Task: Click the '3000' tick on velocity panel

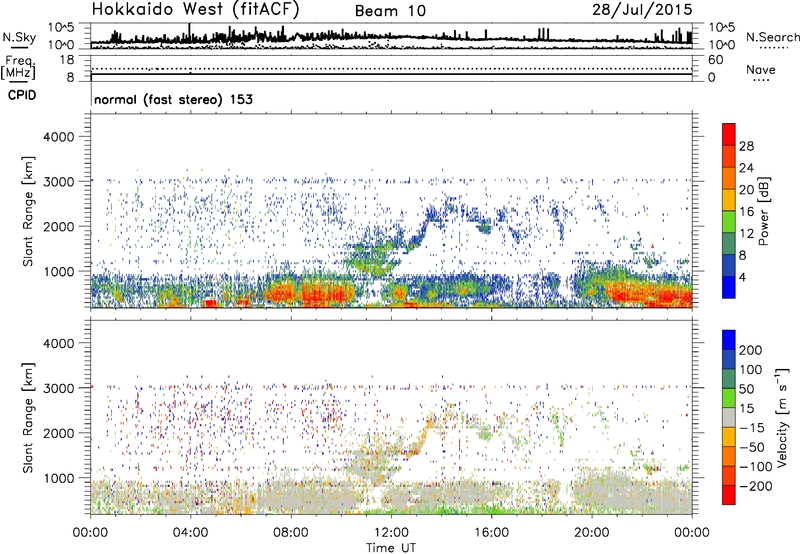Action: [x=59, y=388]
